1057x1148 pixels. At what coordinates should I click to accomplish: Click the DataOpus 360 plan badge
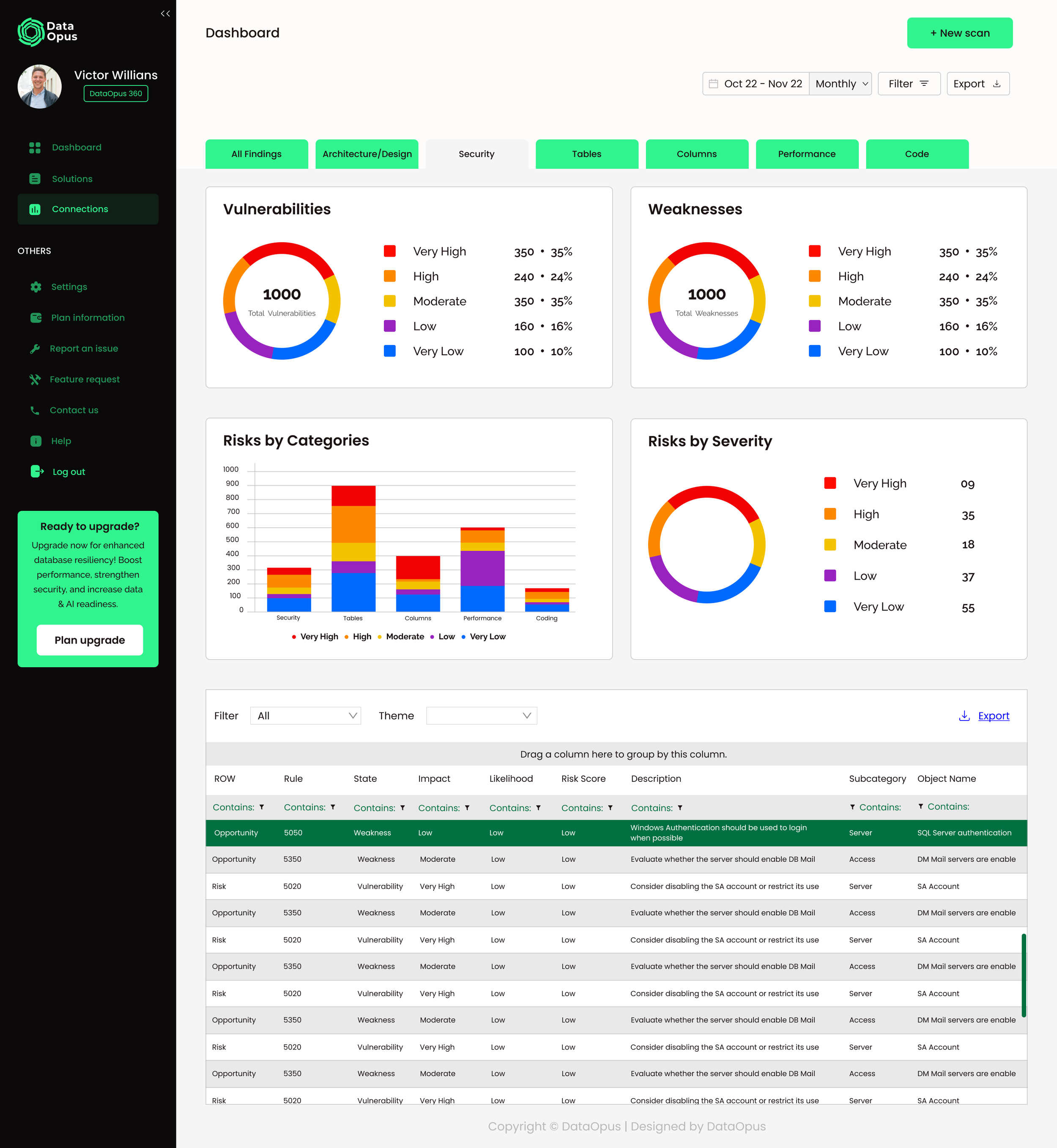click(x=115, y=94)
